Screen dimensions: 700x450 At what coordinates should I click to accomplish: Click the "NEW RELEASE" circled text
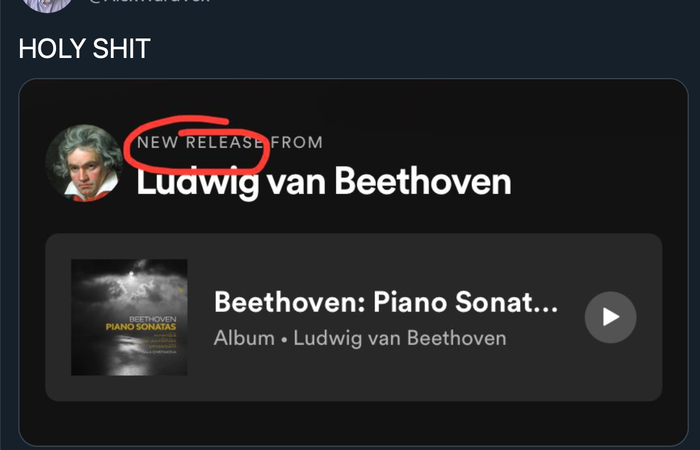pos(200,143)
